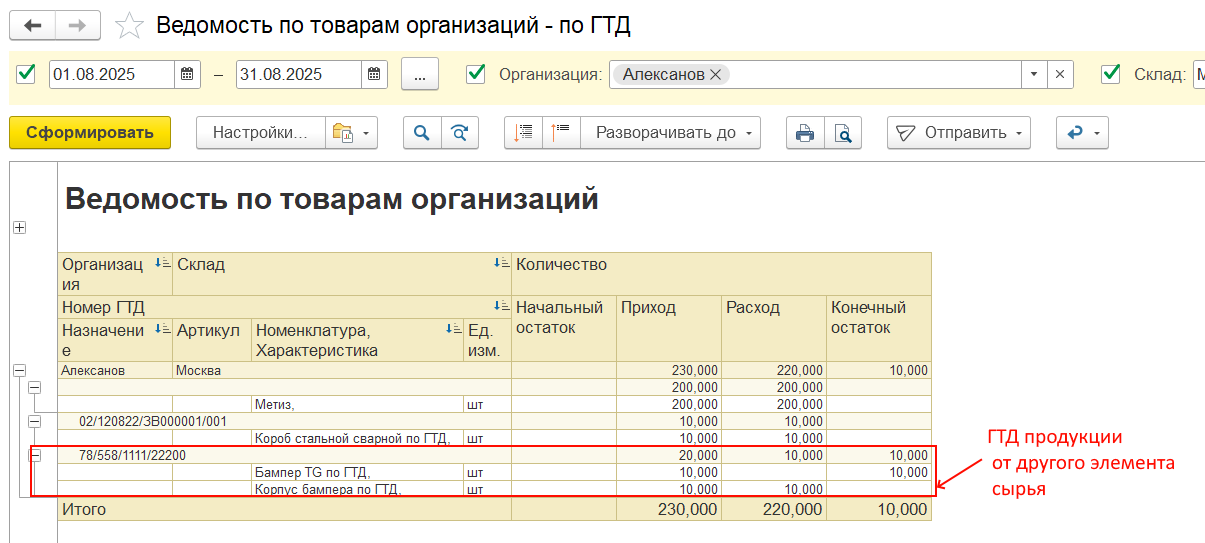
Task: Click the back navigation arrow
Action: click(32, 25)
